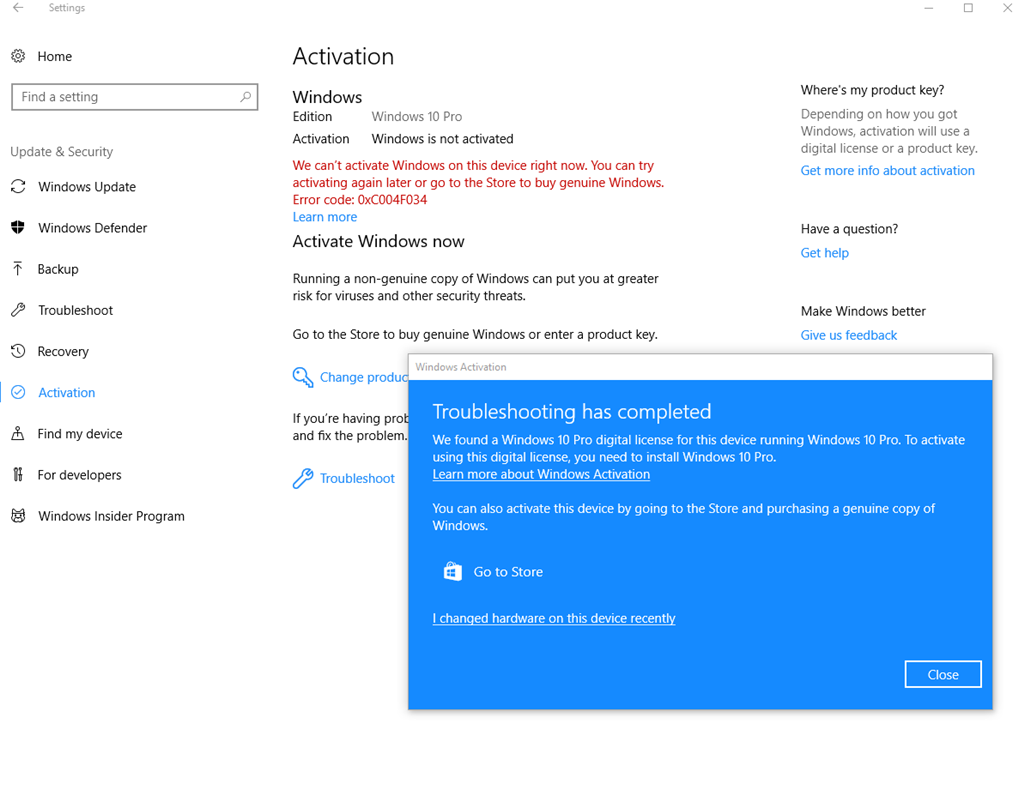Open Get more info about activation

pos(888,170)
